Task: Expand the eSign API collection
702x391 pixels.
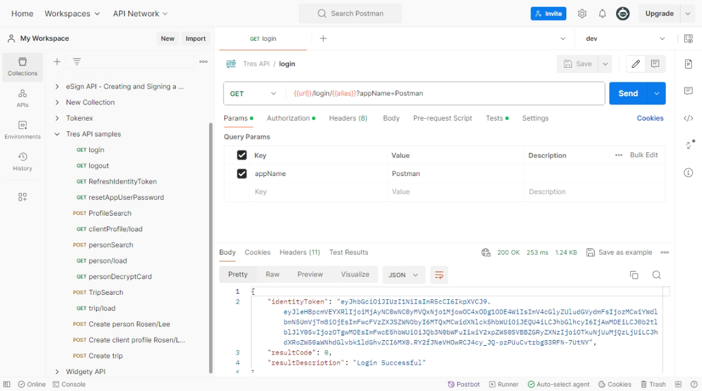Action: click(57, 86)
